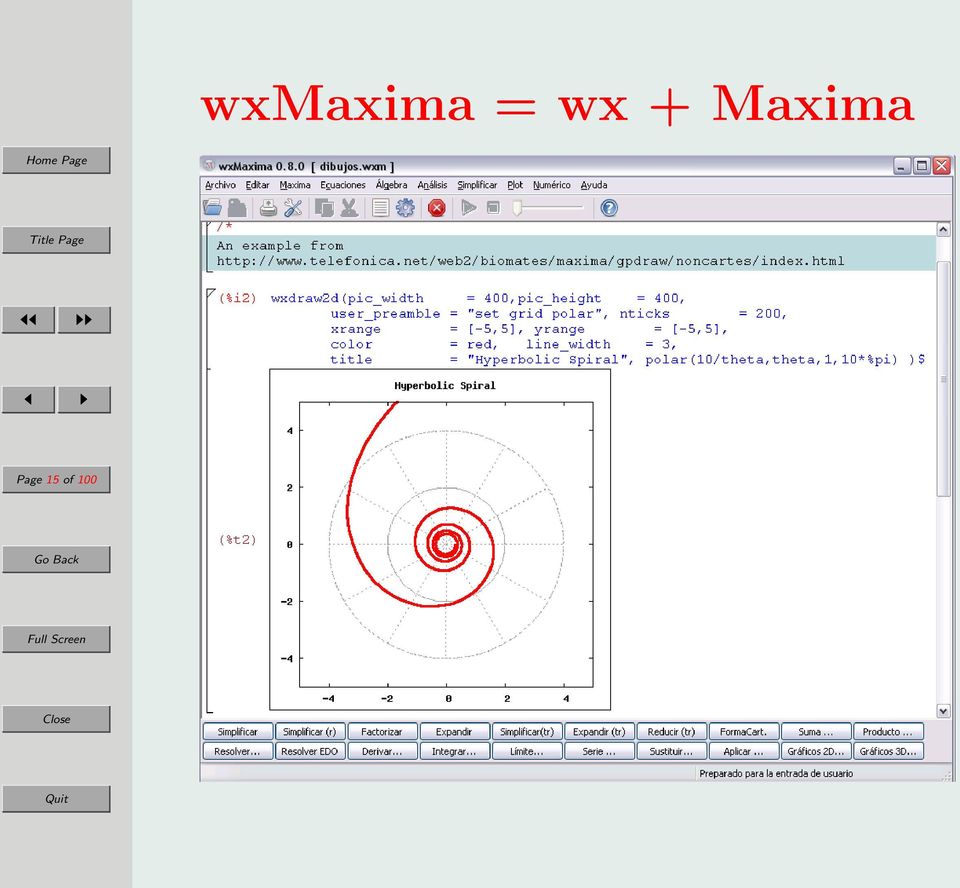960x888 pixels.
Task: Open the Editar menu
Action: pyautogui.click(x=257, y=185)
